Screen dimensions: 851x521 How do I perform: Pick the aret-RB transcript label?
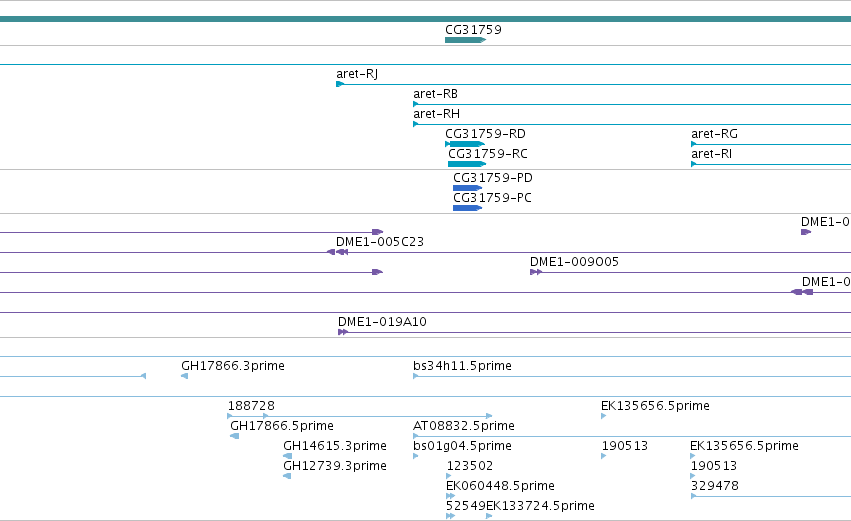(x=435, y=93)
